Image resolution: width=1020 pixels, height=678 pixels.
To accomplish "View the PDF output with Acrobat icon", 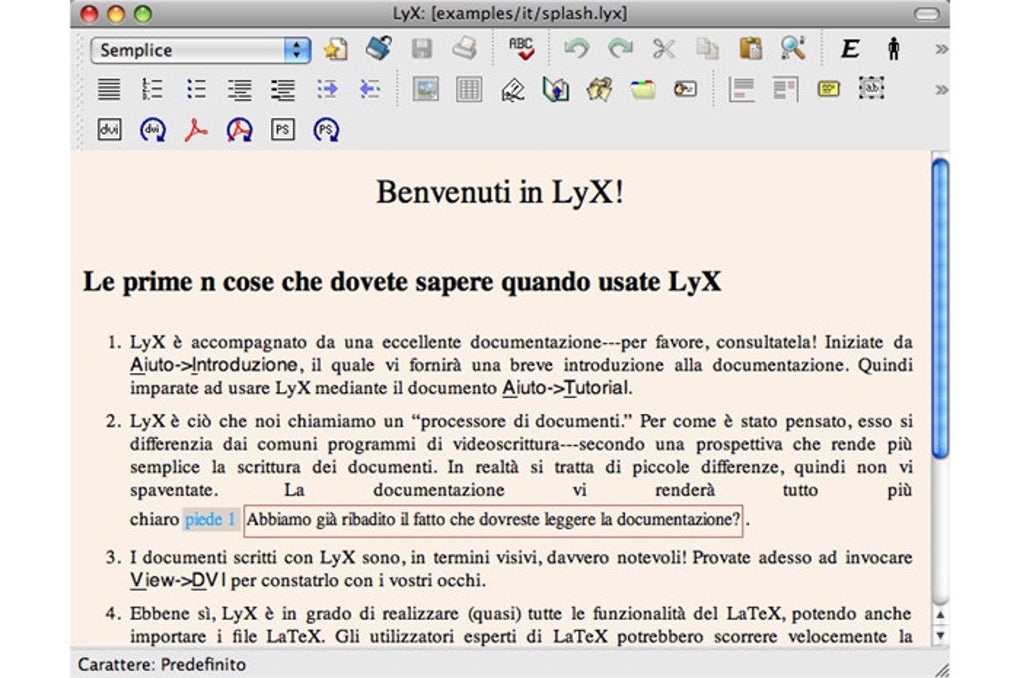I will 196,129.
